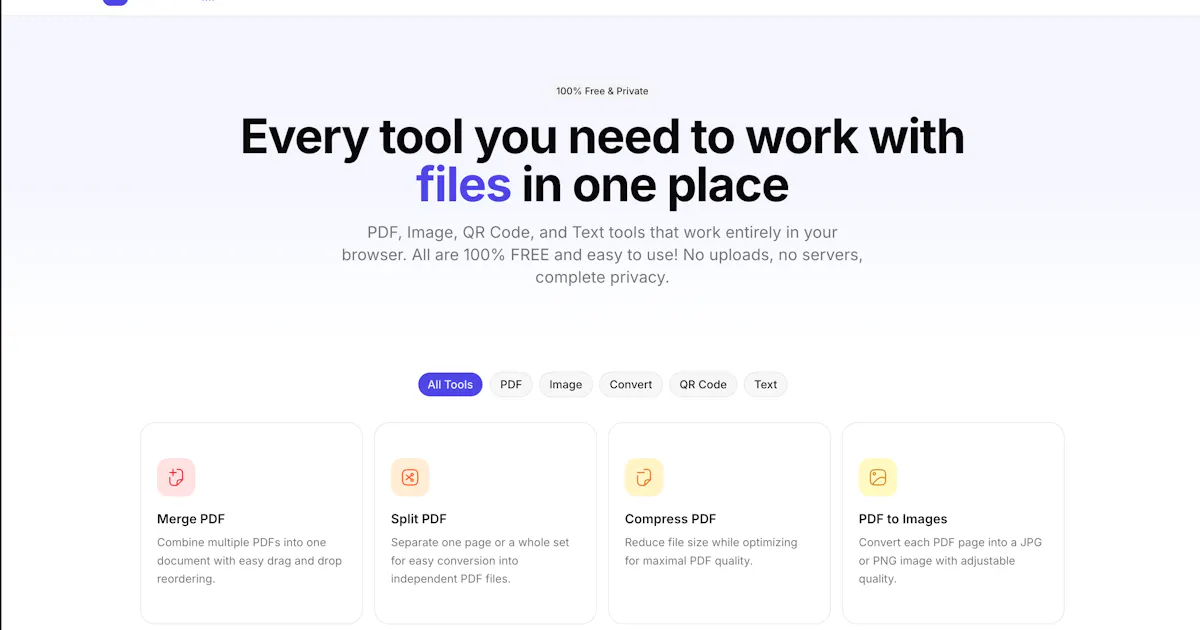Click the Merge PDF card icon
The width and height of the screenshot is (1200, 630).
(x=176, y=477)
